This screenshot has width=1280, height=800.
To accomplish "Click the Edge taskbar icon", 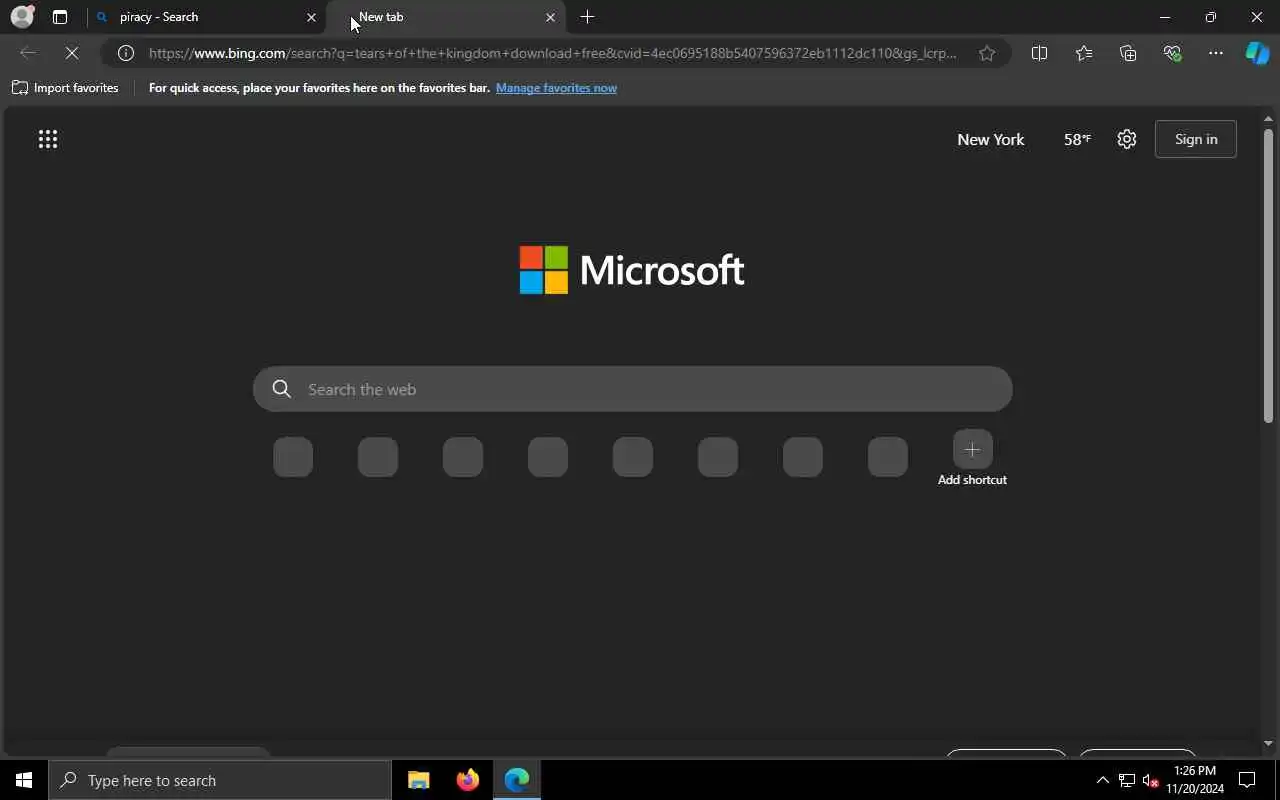I will coord(517,780).
